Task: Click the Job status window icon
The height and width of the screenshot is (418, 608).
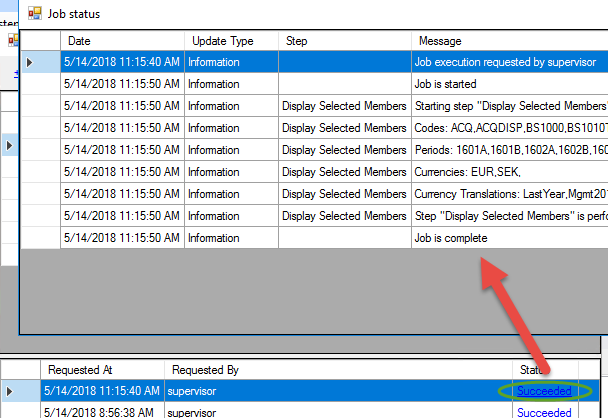Action: 35,14
